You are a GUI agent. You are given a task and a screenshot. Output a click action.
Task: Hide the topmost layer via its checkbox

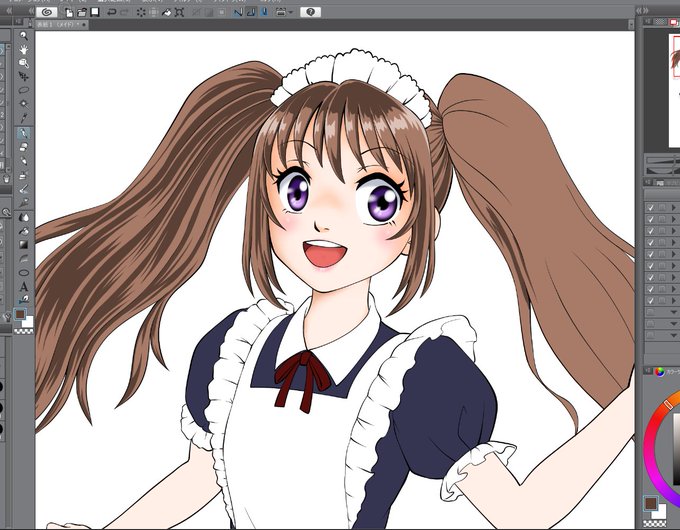click(x=650, y=208)
